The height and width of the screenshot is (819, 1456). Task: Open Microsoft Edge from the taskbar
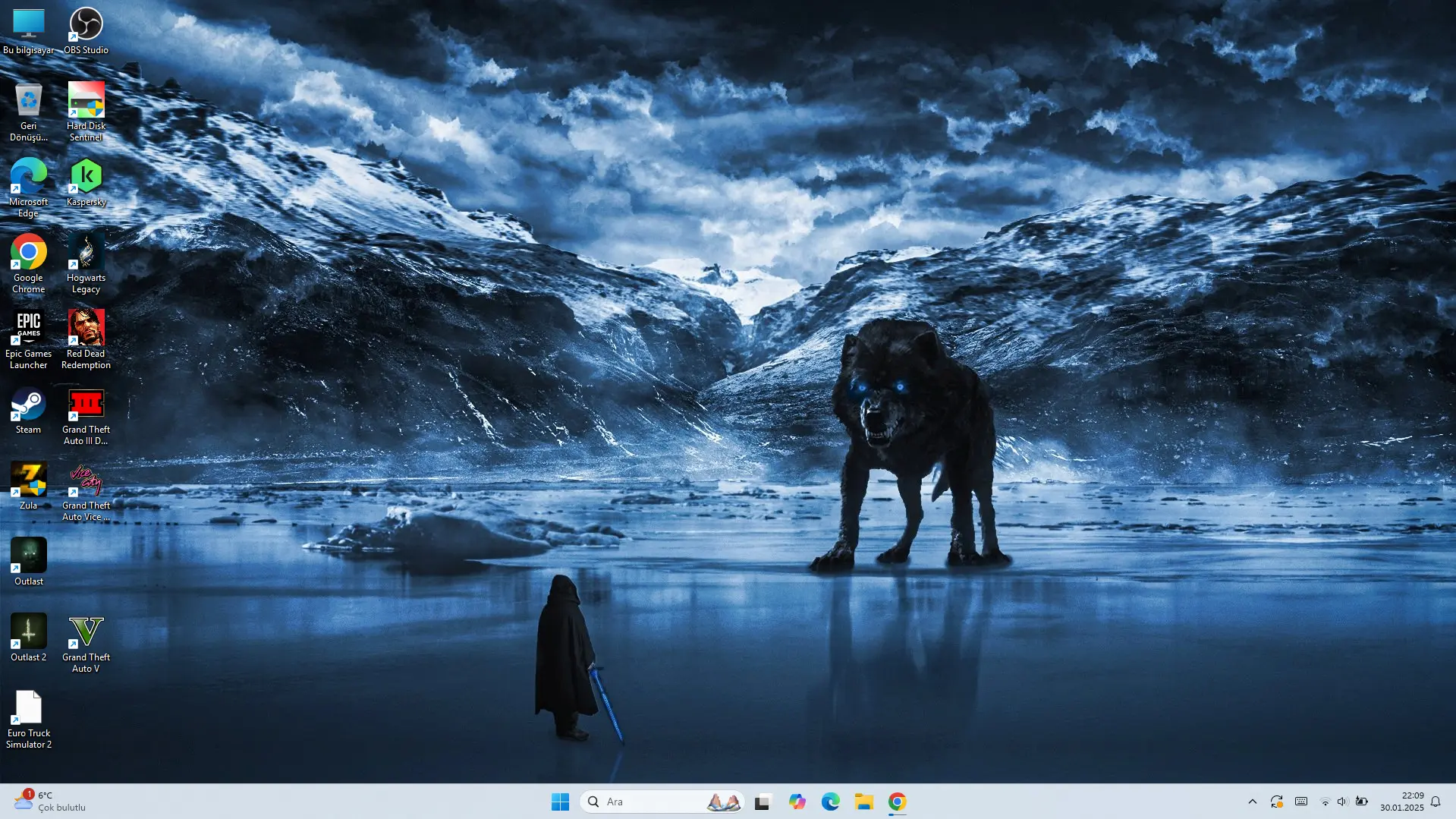(x=830, y=802)
